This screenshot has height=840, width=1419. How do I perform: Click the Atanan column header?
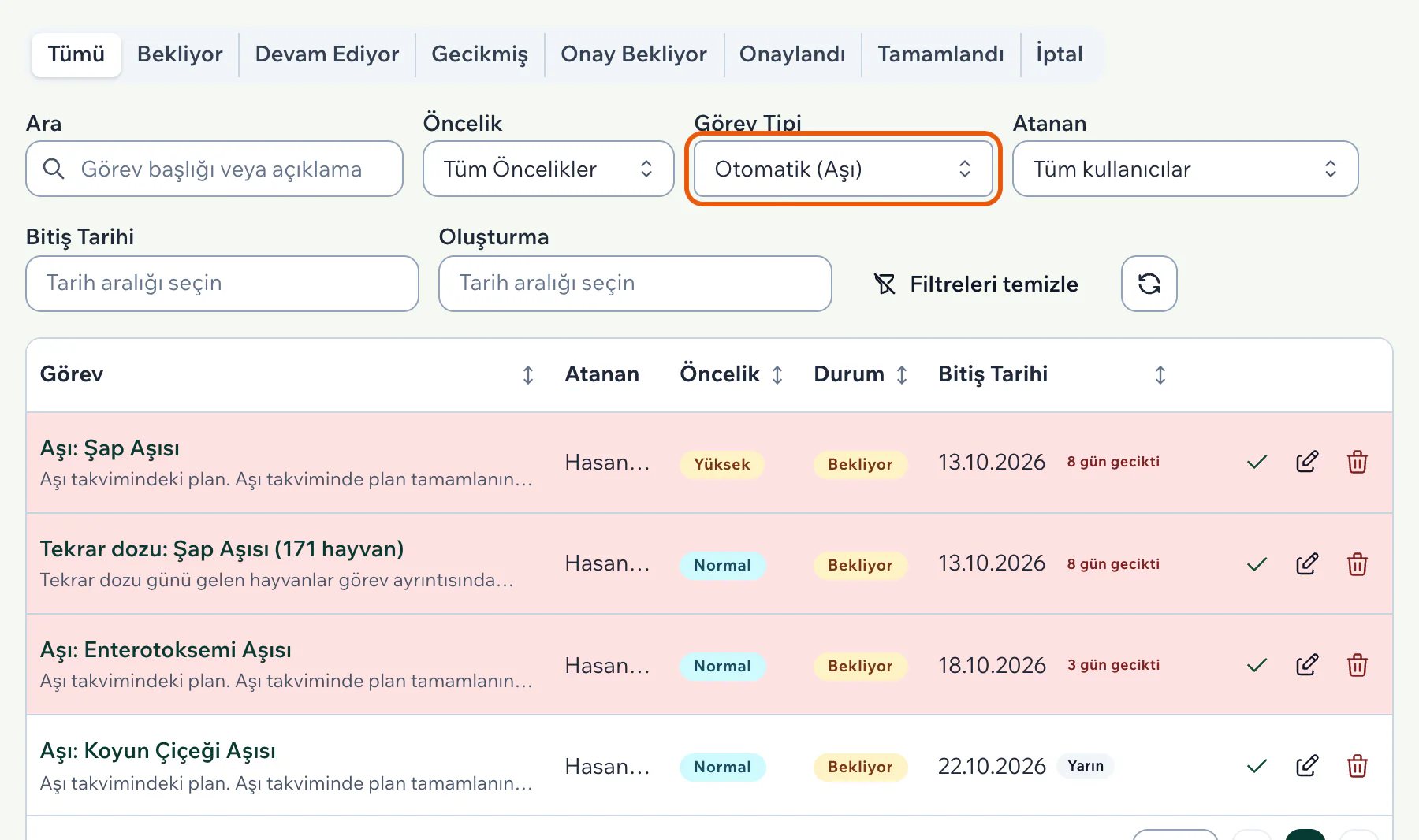[x=601, y=374]
